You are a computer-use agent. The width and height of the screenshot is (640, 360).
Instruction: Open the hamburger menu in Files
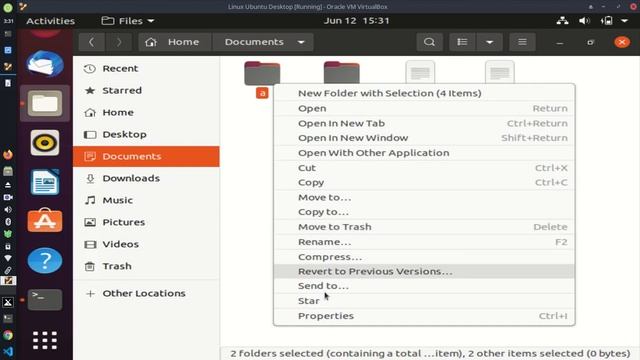pyautogui.click(x=522, y=42)
